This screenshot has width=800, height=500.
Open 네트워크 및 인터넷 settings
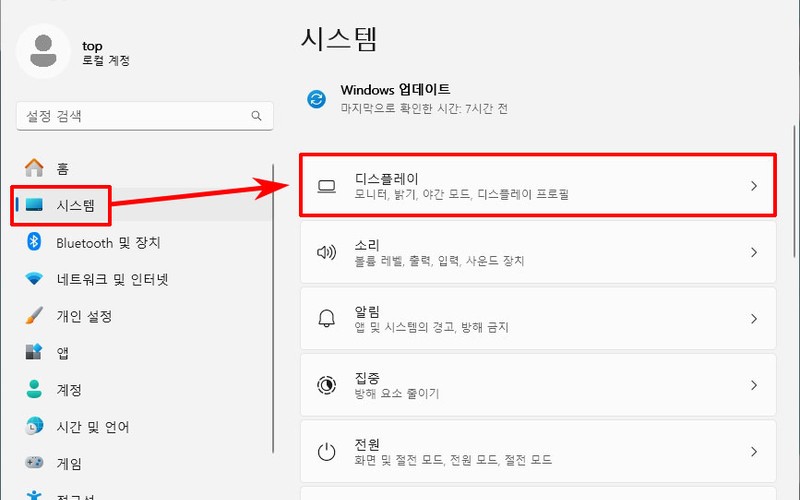coord(112,279)
